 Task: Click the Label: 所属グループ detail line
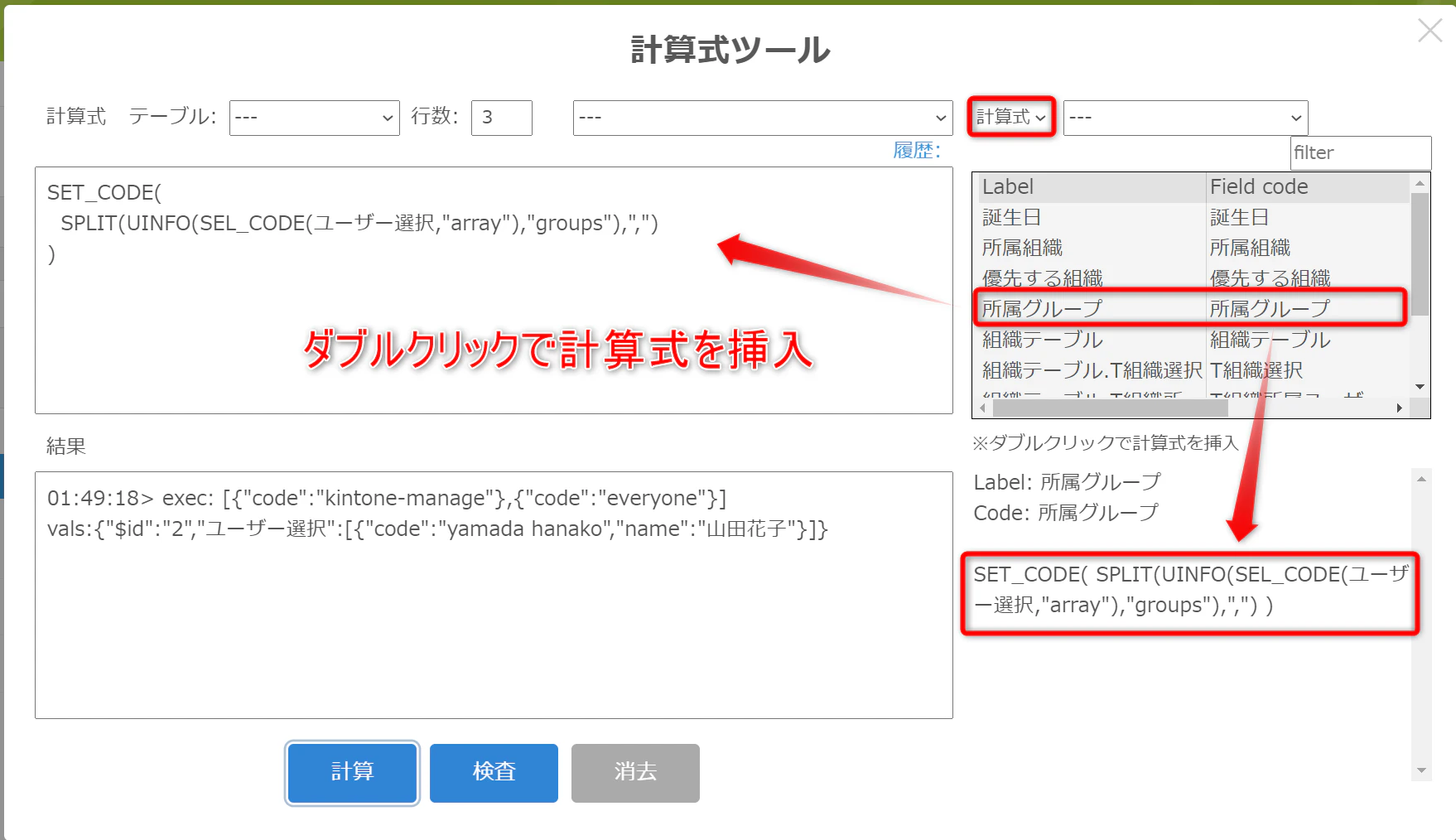click(x=1068, y=482)
